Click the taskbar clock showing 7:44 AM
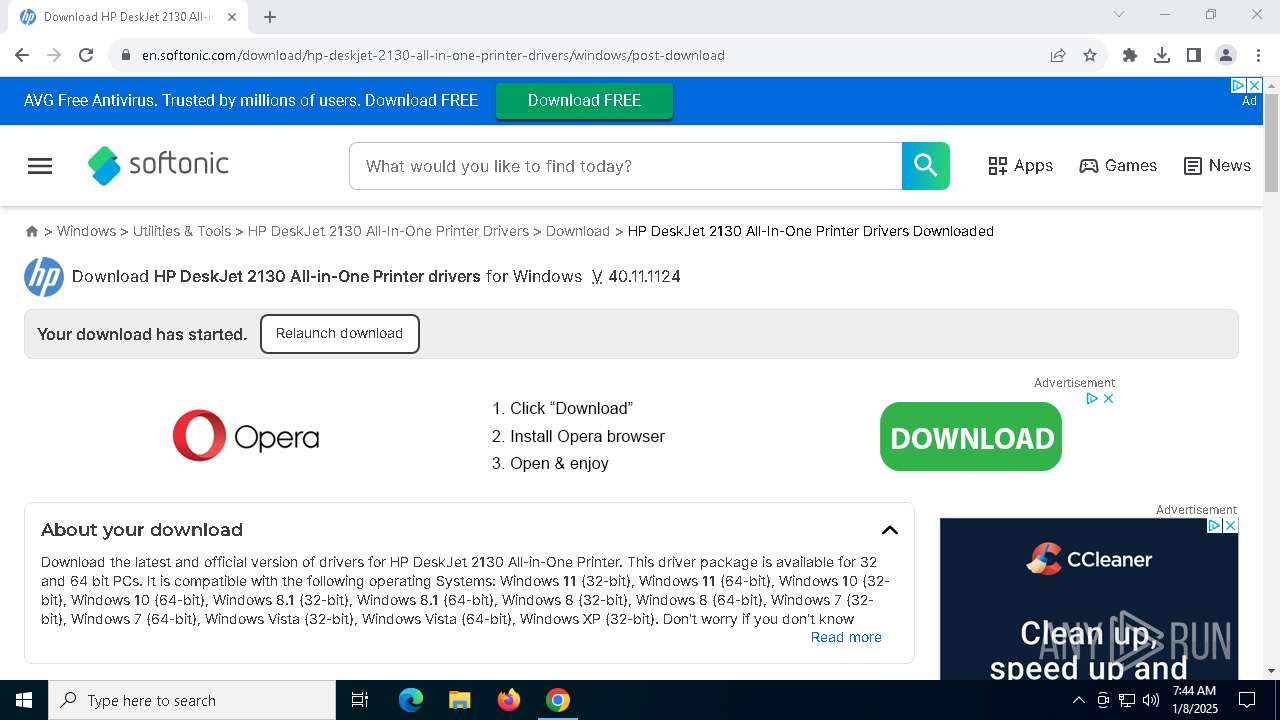This screenshot has height=720, width=1280. pos(1194,700)
